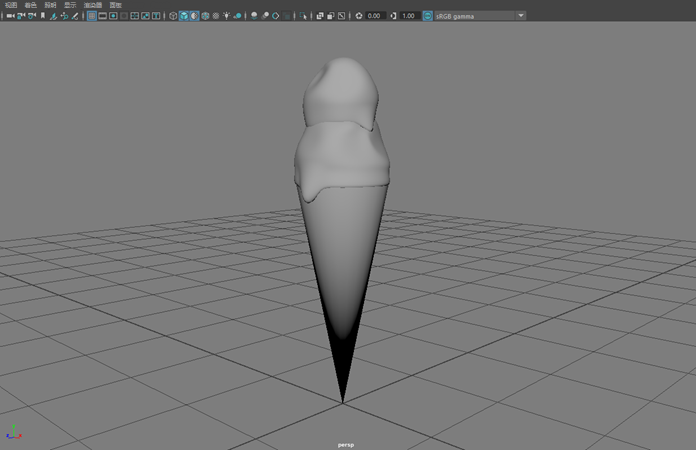Toggle Screen Space Ambient Occlusion icon

pyautogui.click(x=254, y=16)
